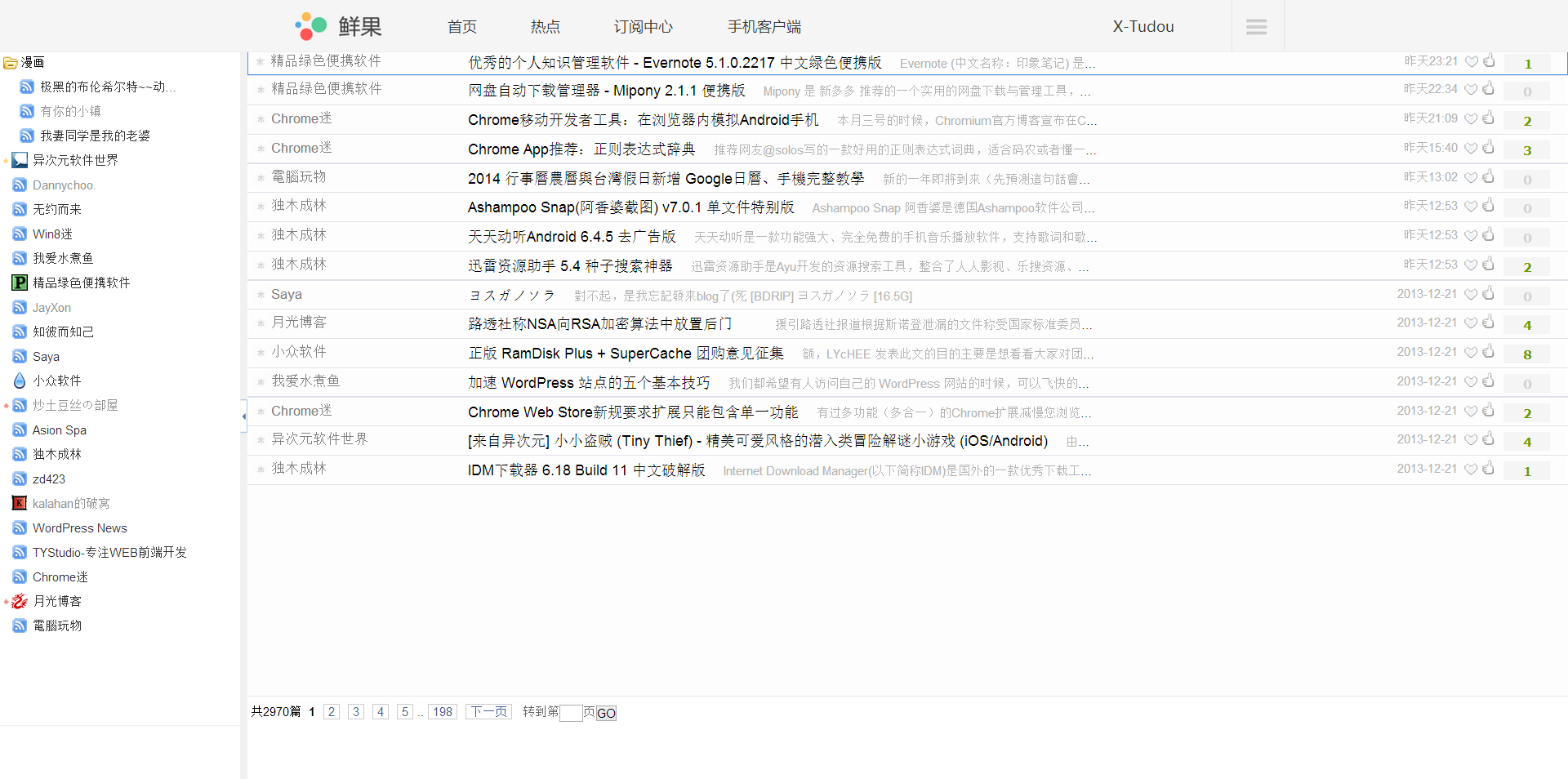Collapse the sidebar using the divider arrow
Image resolution: width=1568 pixels, height=779 pixels.
(243, 416)
